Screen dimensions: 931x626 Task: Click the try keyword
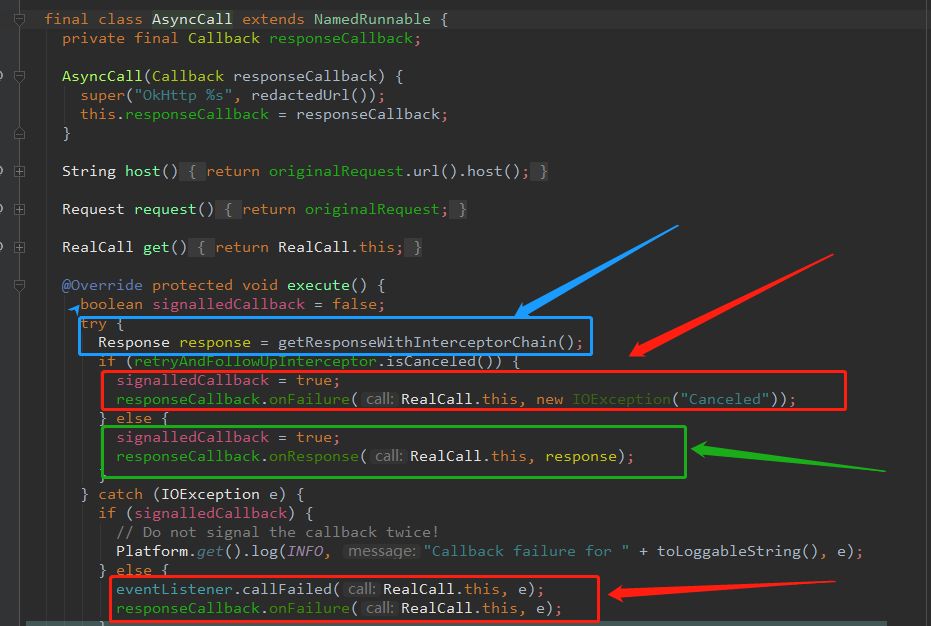(94, 324)
